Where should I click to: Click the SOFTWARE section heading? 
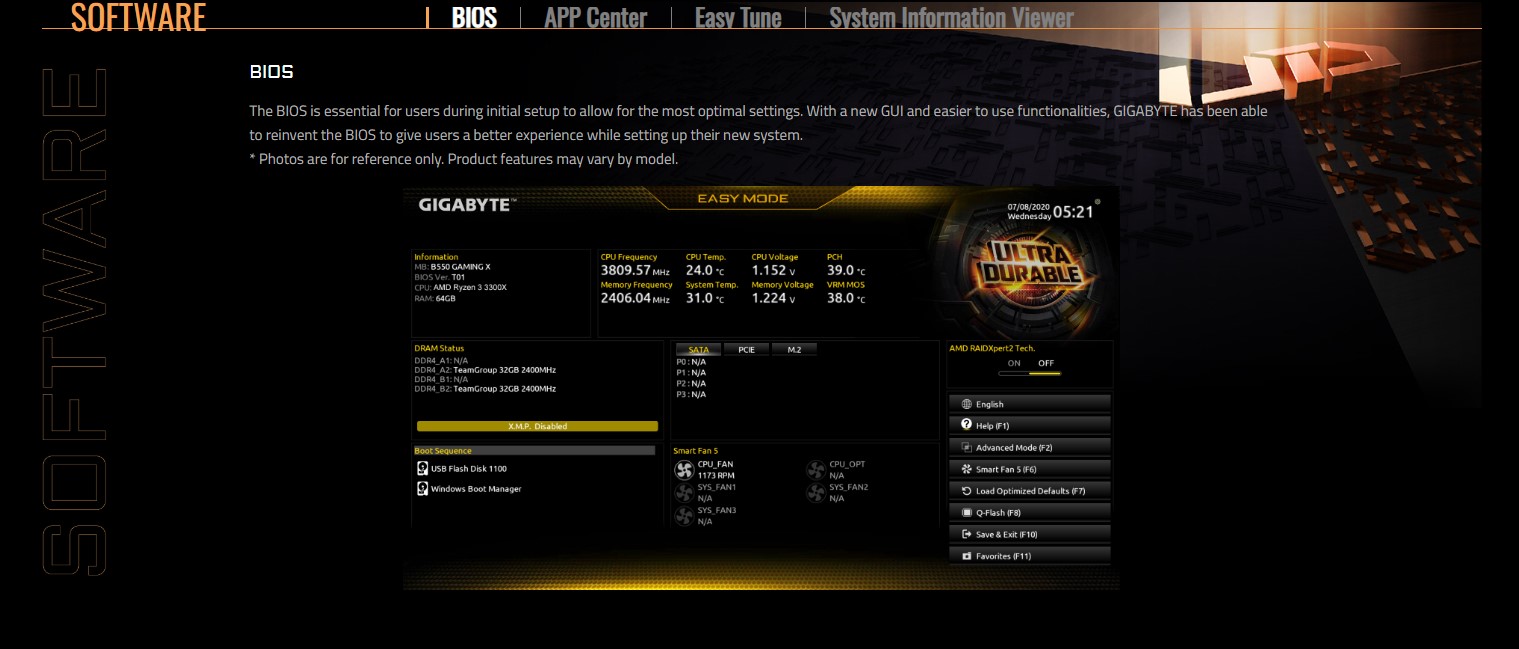[138, 17]
